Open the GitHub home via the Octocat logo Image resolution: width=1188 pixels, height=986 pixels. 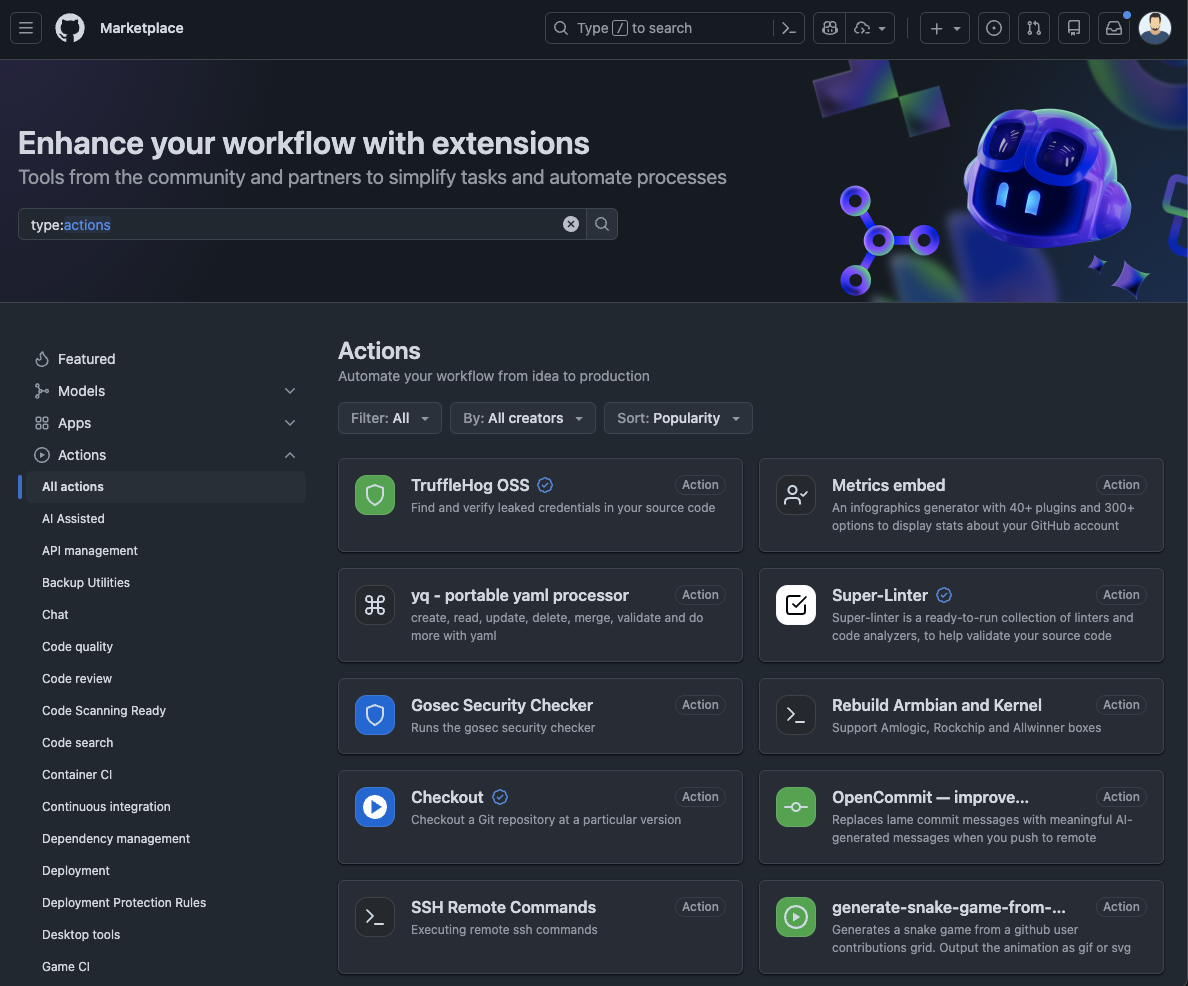[69, 28]
